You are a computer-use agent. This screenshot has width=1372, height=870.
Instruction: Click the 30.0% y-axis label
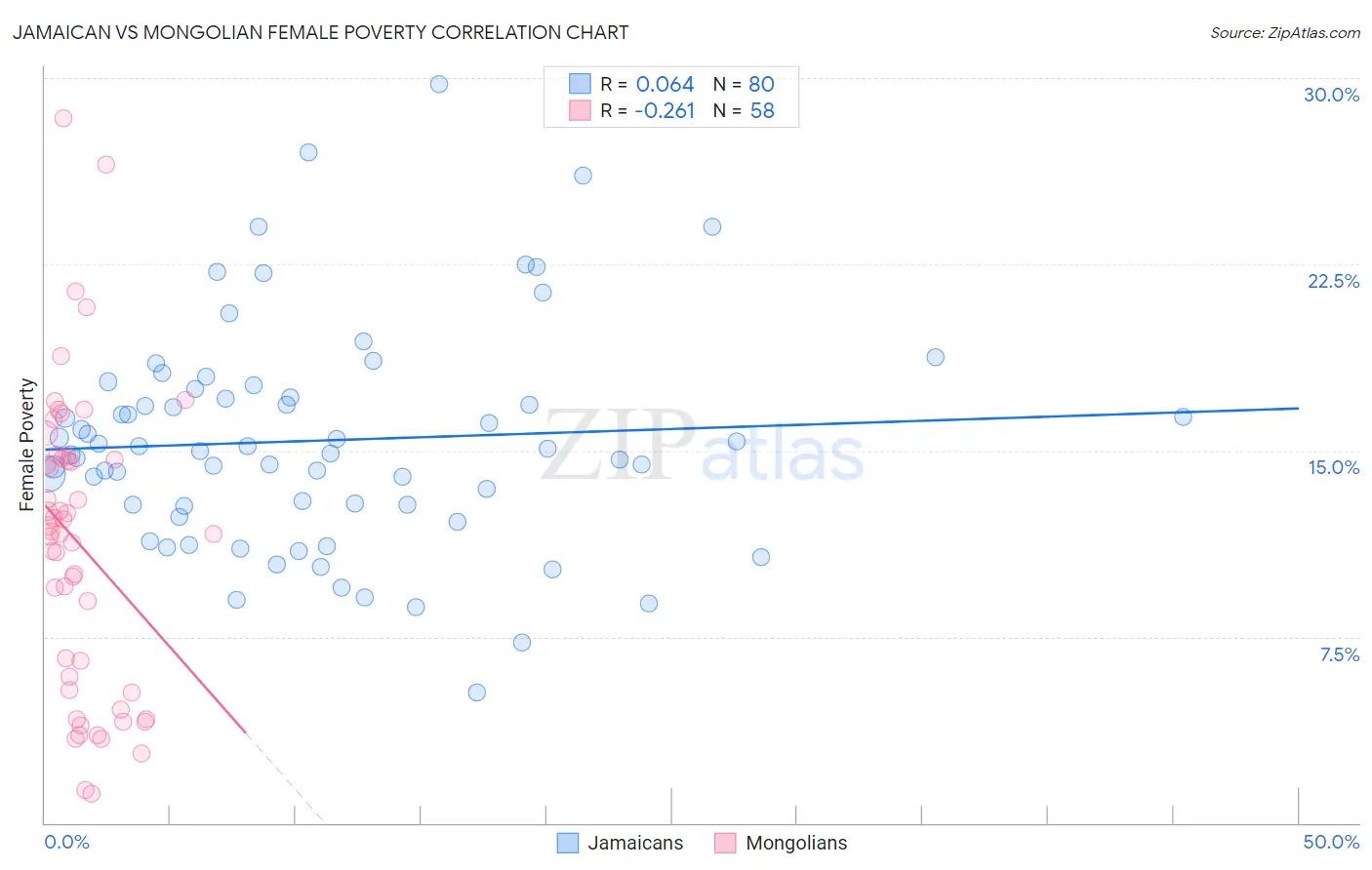pyautogui.click(x=1331, y=95)
